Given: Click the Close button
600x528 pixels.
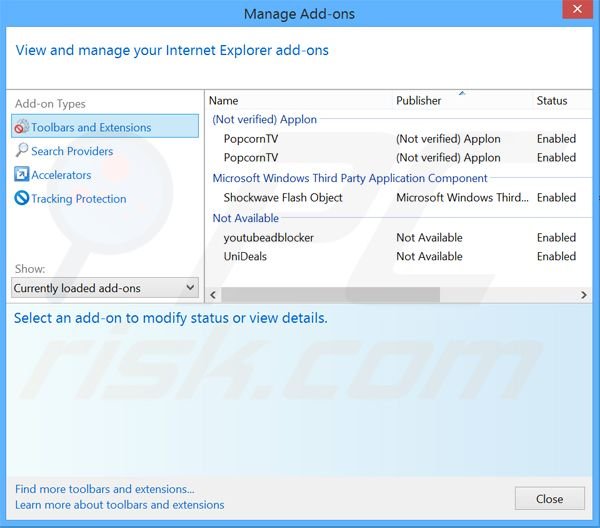Looking at the screenshot, I should [x=549, y=499].
